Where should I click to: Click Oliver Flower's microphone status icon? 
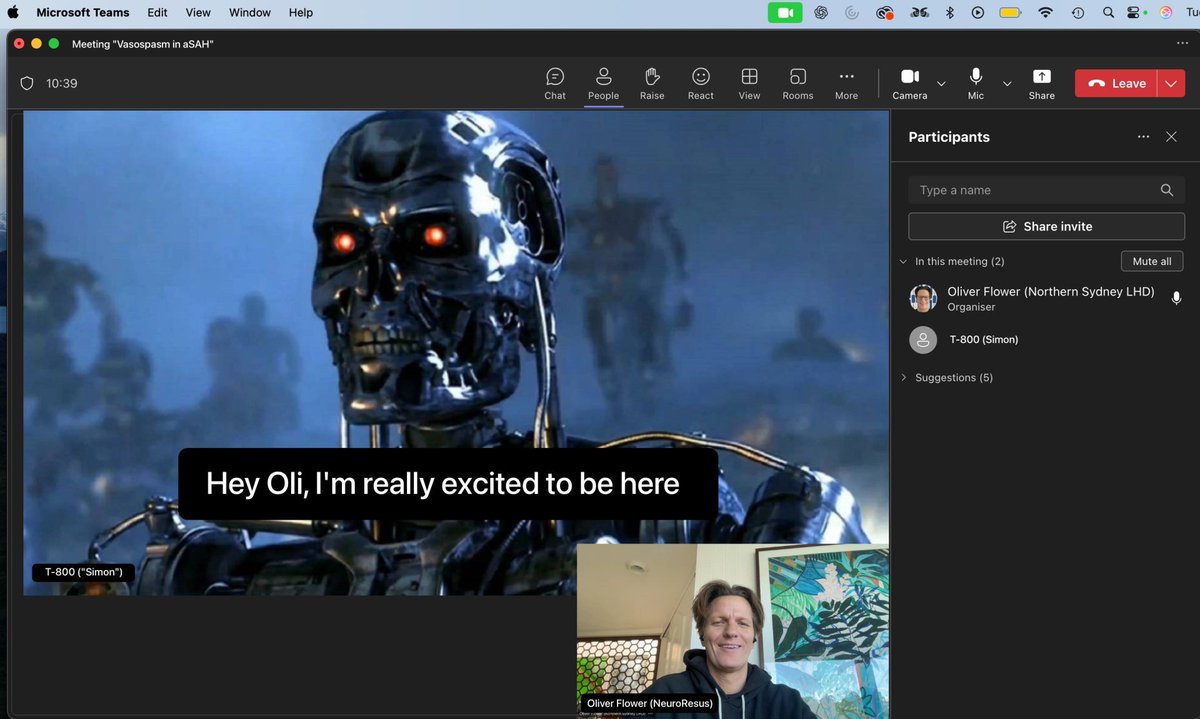click(x=1176, y=298)
